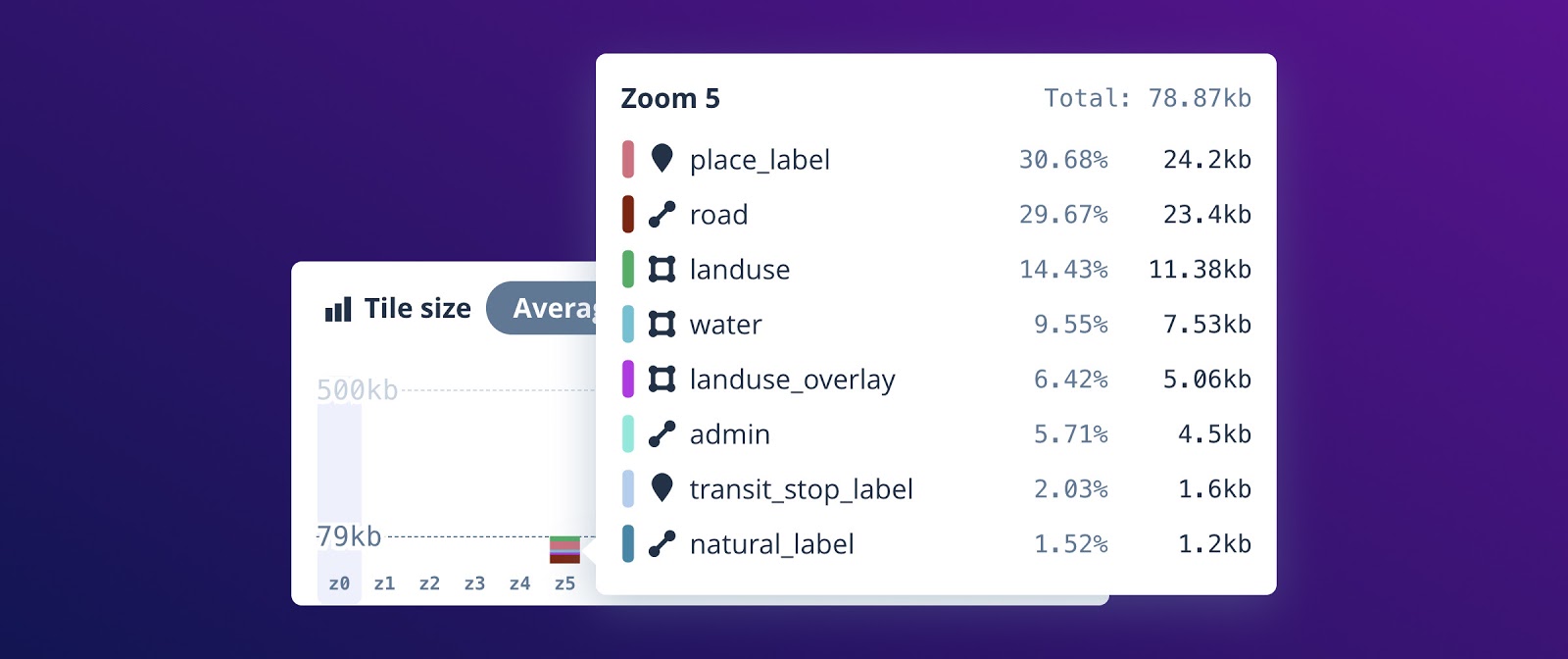Click the dark red road color swatch
The height and width of the screenshot is (659, 1568).
click(628, 214)
